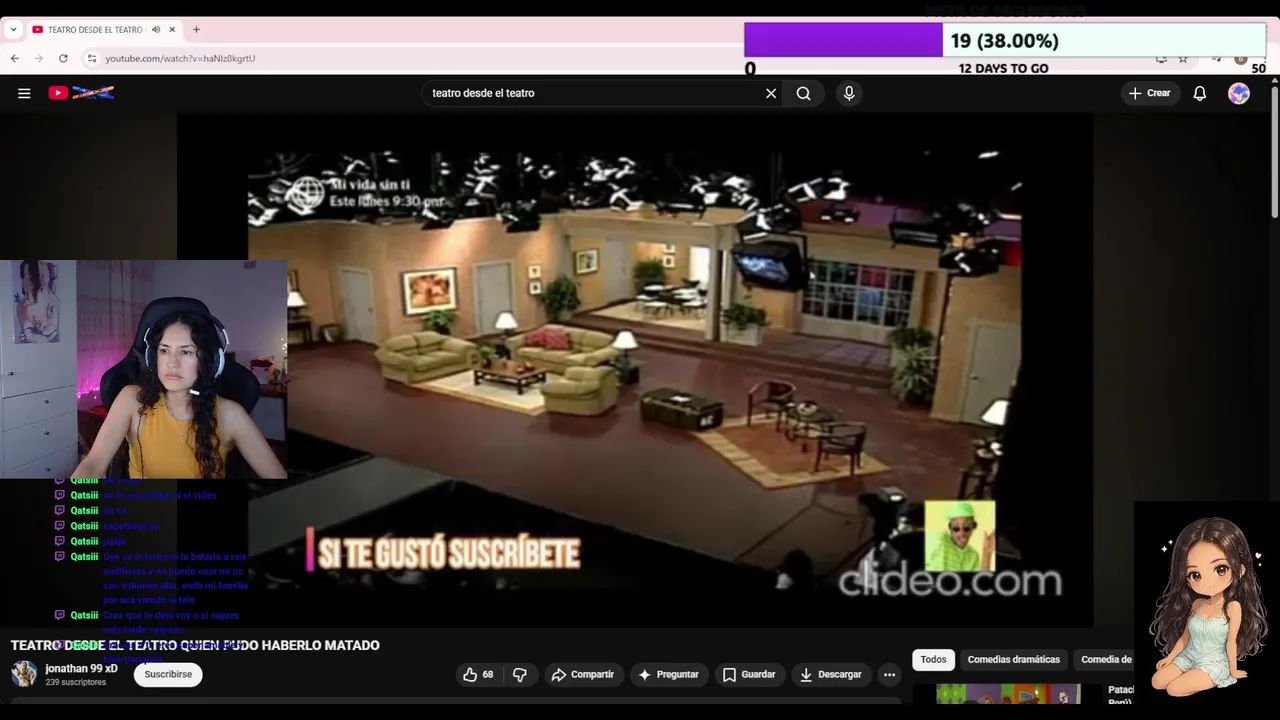Viewport: 1280px width, 720px height.
Task: Go back with browser back arrow
Action: [x=15, y=58]
